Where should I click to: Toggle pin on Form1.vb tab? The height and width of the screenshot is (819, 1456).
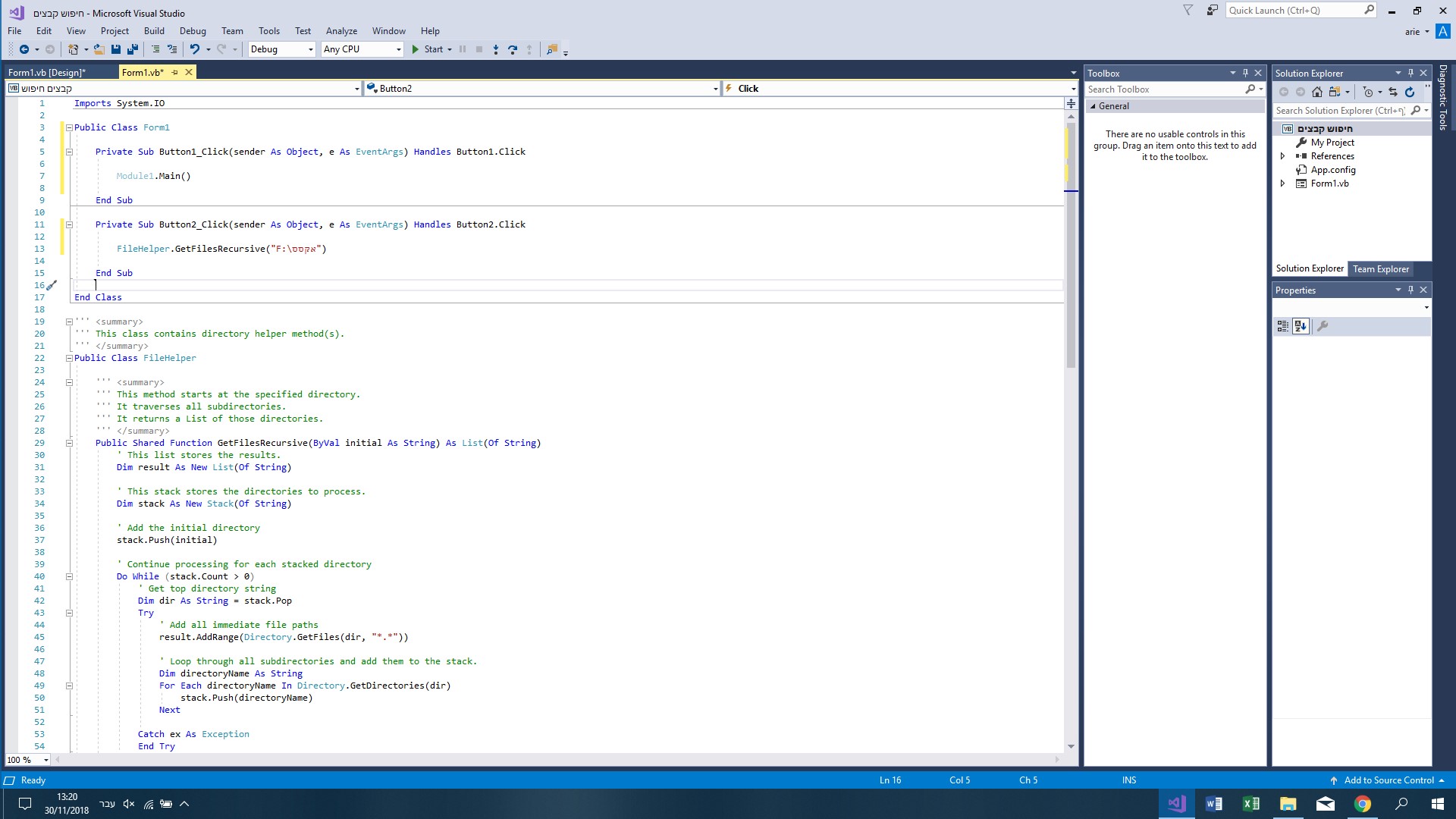point(175,72)
